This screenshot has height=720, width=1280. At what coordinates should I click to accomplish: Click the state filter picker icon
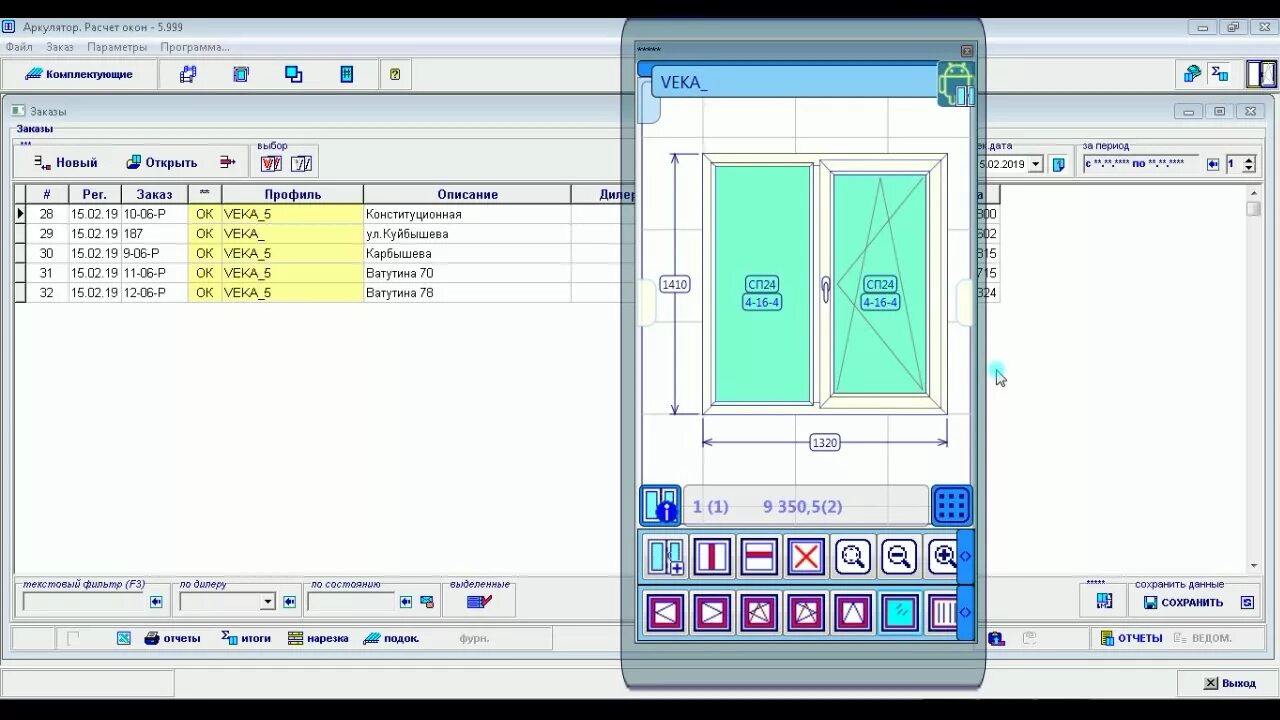coord(427,602)
